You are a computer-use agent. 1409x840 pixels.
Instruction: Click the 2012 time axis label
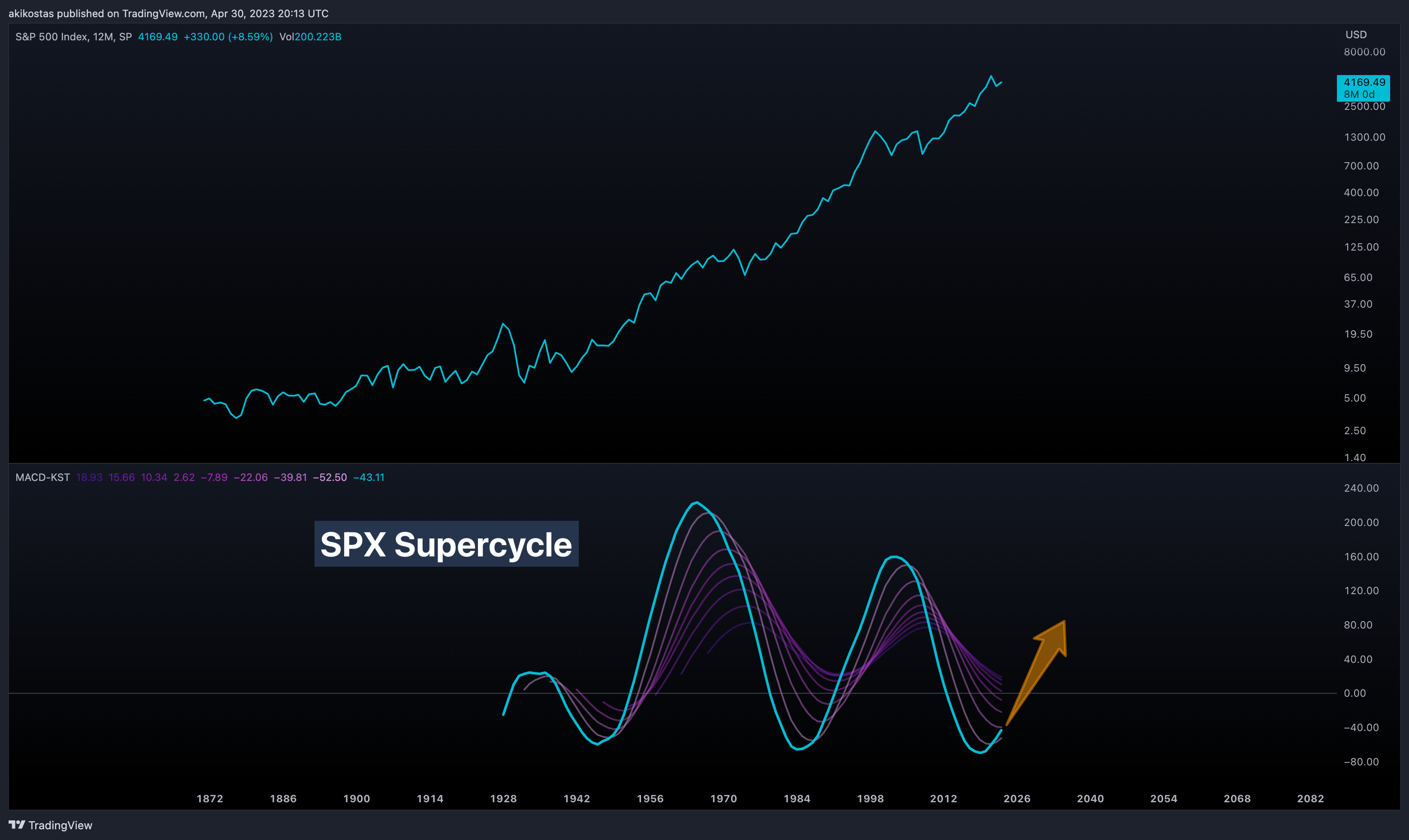point(943,799)
